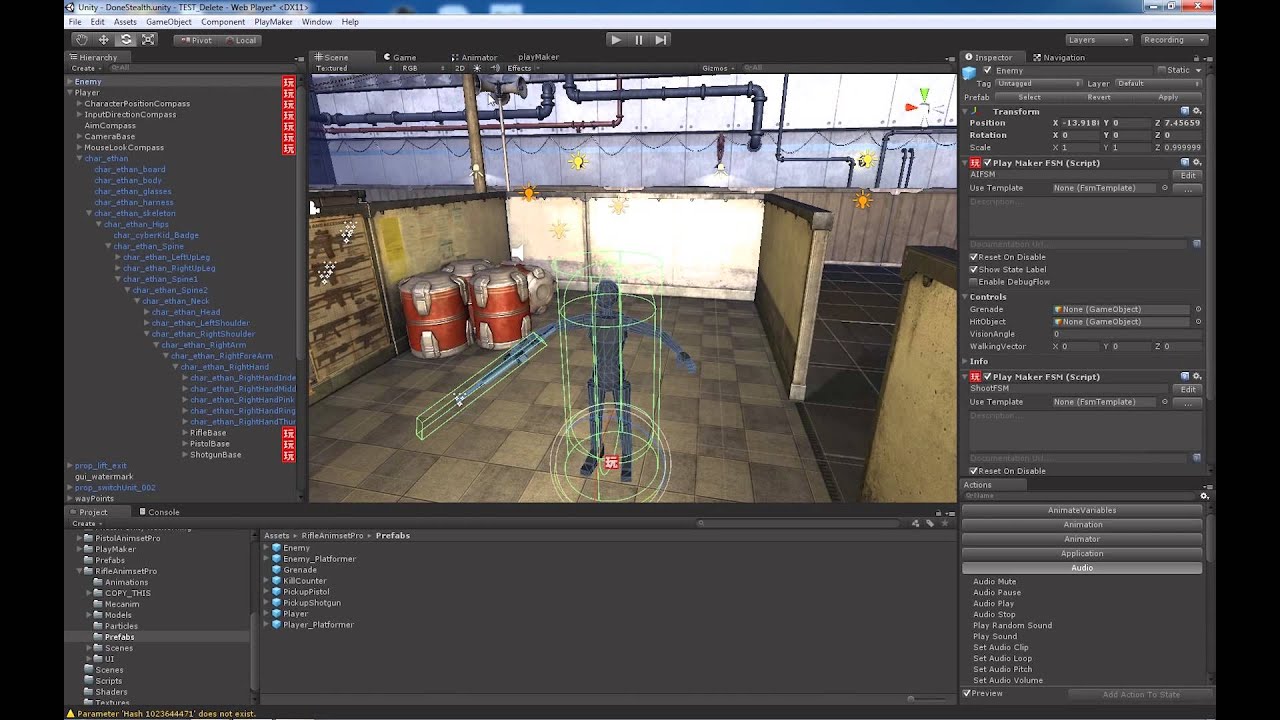Disable the ShootFSM Play Maker FSM component checkbox
The height and width of the screenshot is (720, 1280).
(x=987, y=377)
